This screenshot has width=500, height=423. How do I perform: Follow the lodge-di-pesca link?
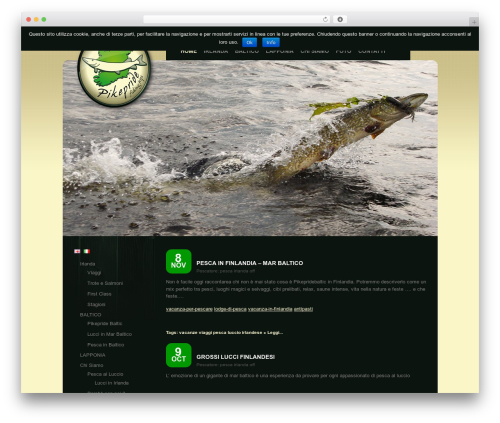coord(230,309)
